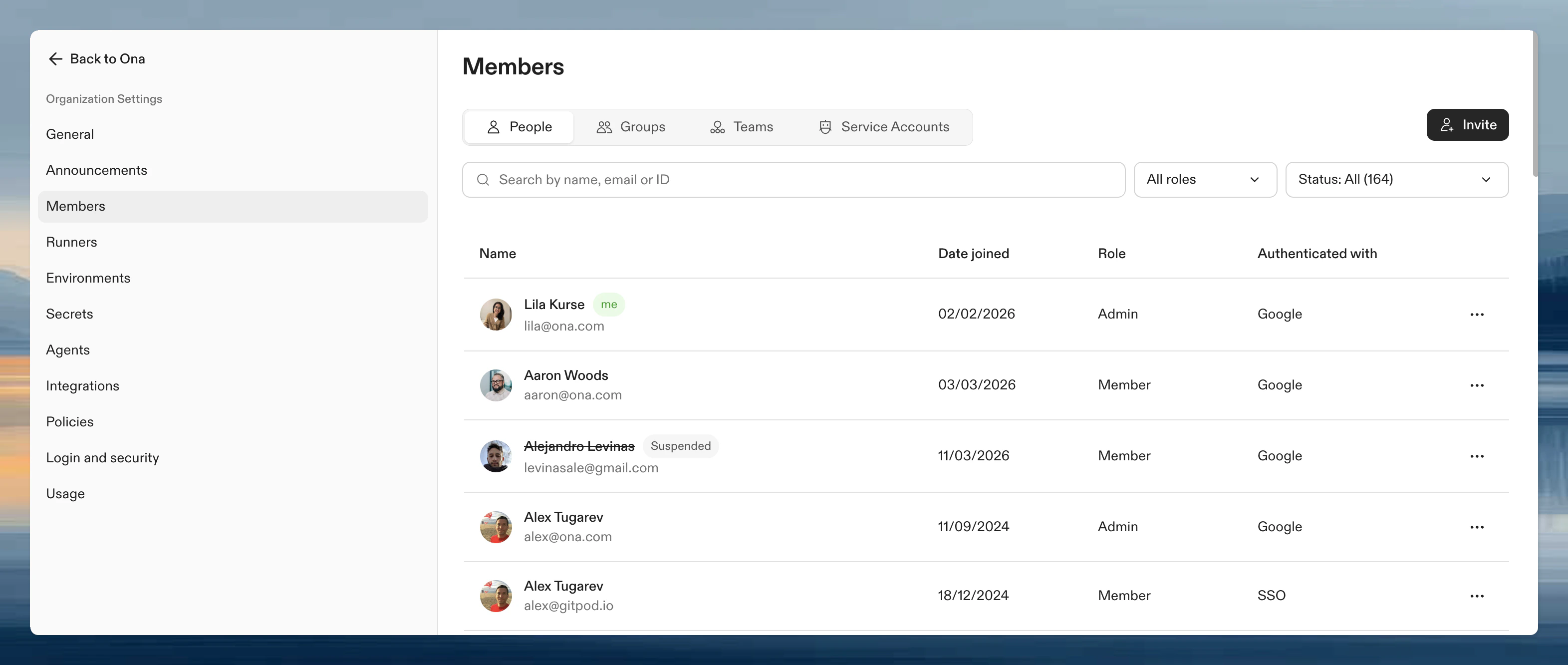This screenshot has height=665, width=1568.
Task: Open the ellipsis menu on the SSO member row
Action: pos(1478,596)
